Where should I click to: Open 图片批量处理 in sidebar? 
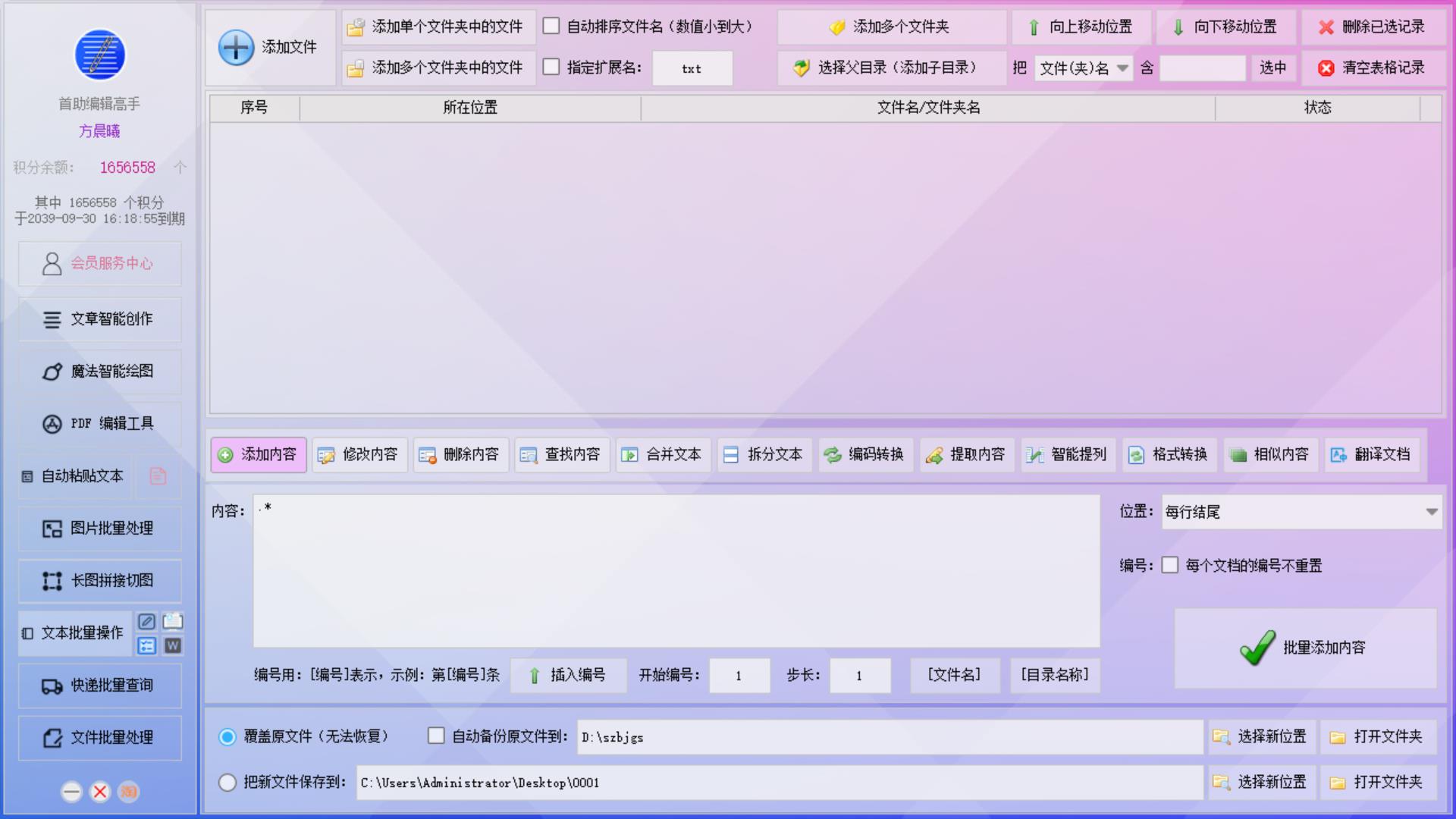point(100,529)
